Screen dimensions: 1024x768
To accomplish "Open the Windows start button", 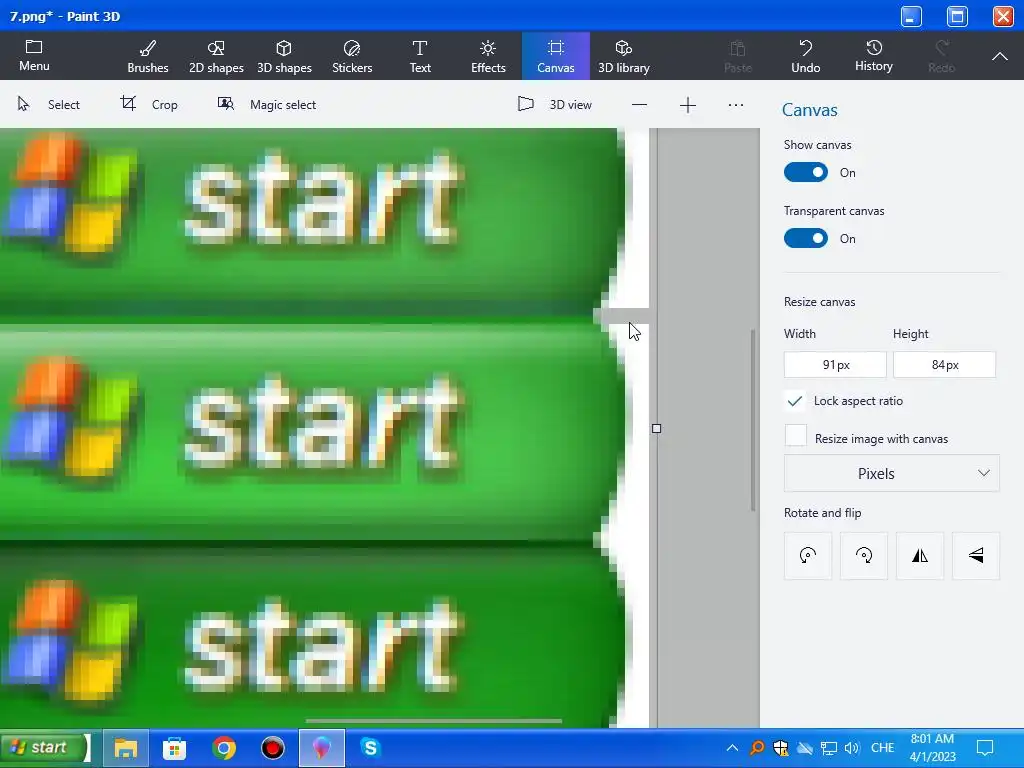I will click(x=44, y=748).
